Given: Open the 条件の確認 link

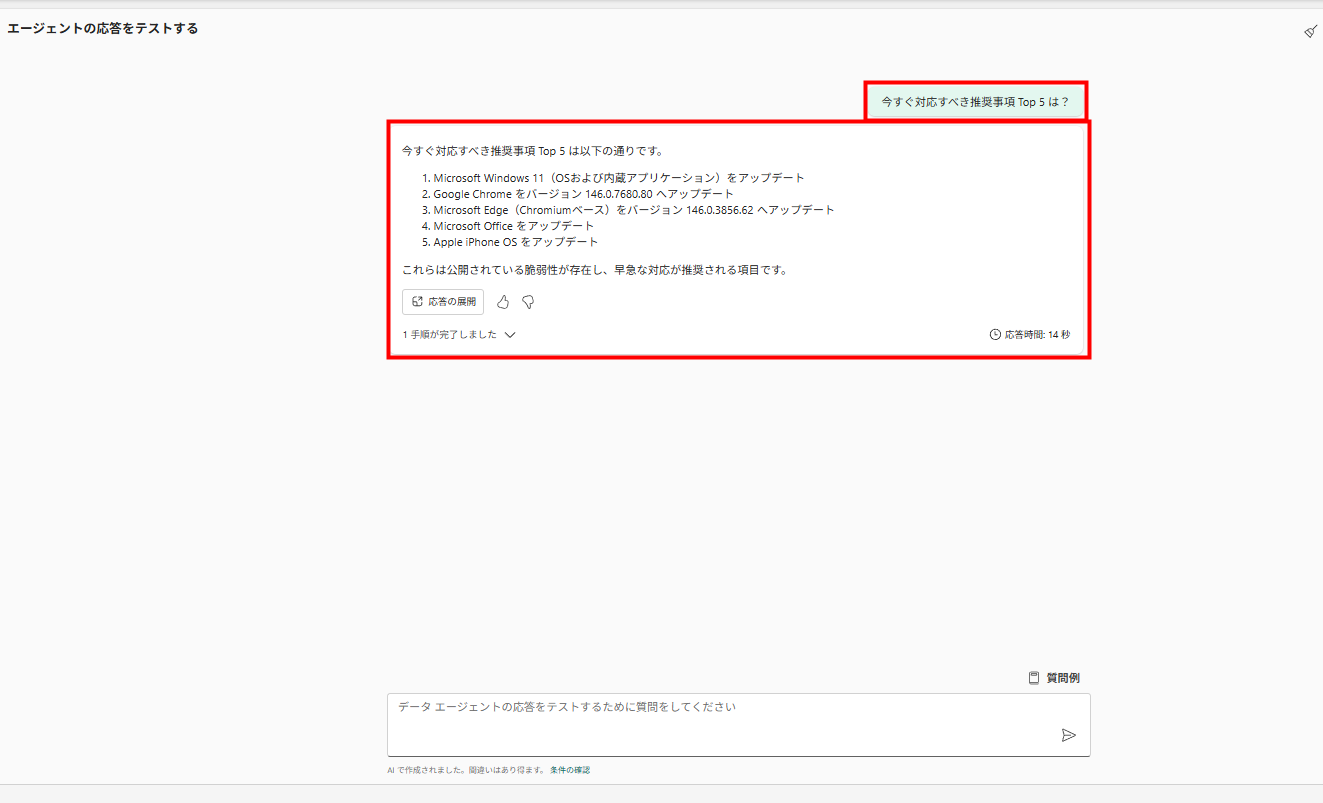Looking at the screenshot, I should [x=570, y=770].
